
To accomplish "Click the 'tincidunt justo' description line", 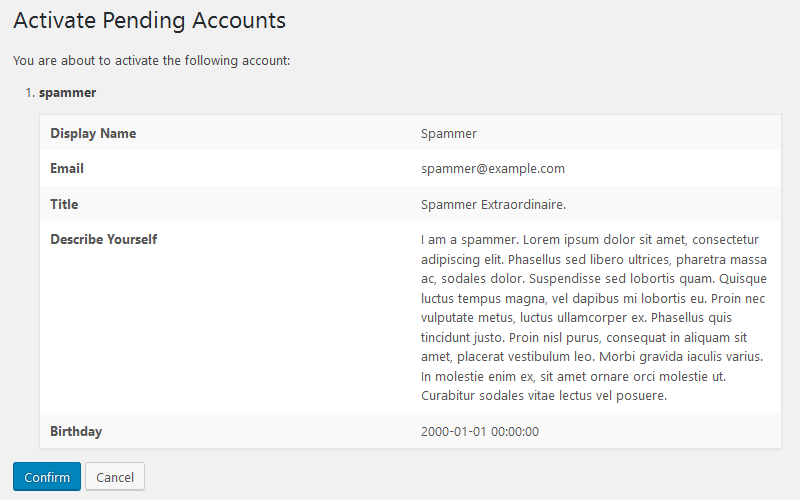I will tap(584, 337).
